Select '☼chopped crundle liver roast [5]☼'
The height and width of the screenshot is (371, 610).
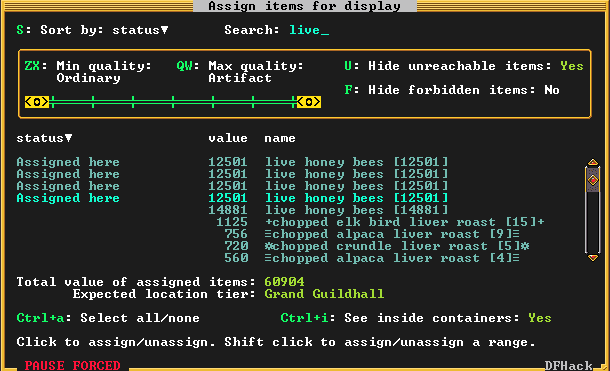[x=396, y=246]
